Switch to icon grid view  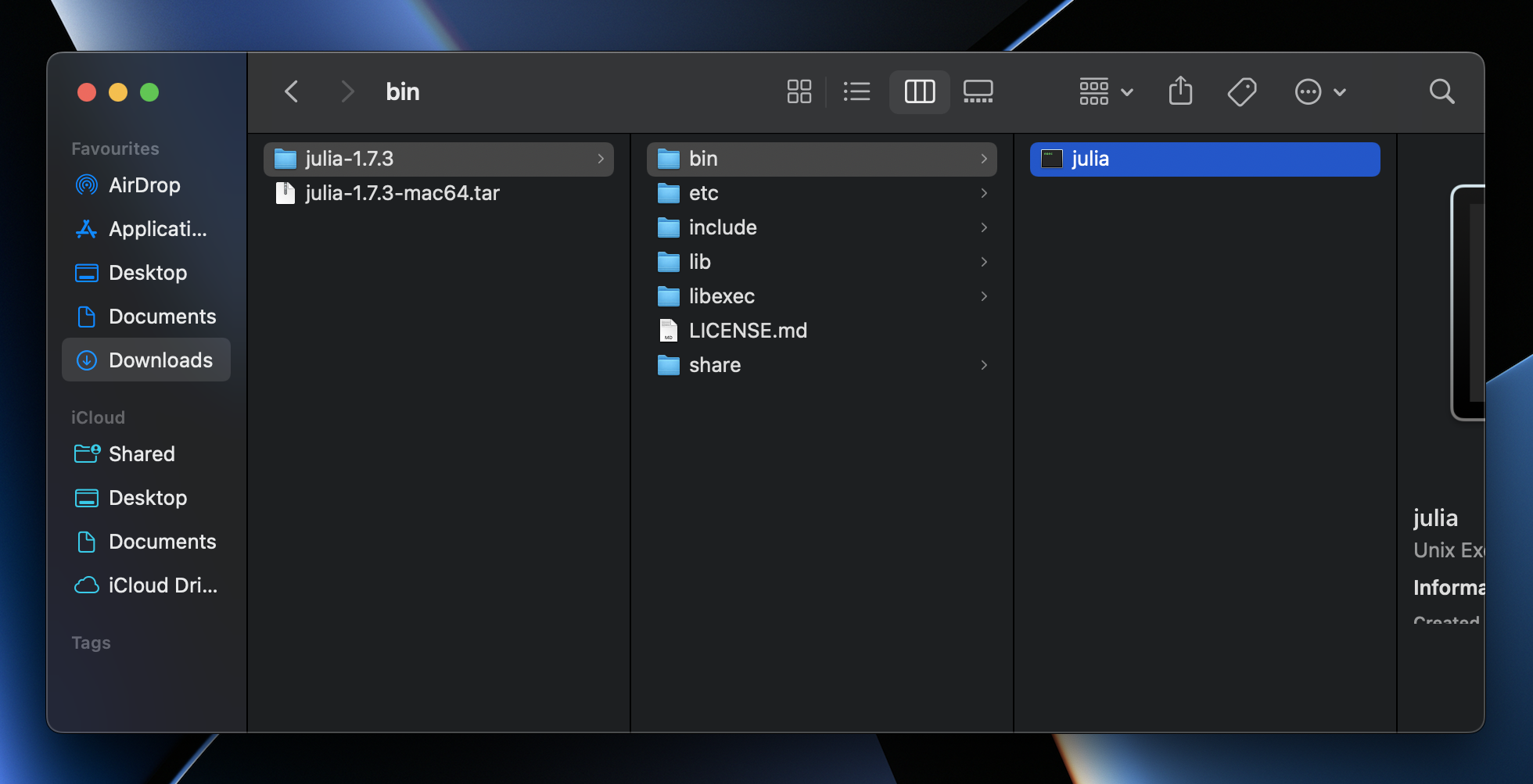point(799,91)
